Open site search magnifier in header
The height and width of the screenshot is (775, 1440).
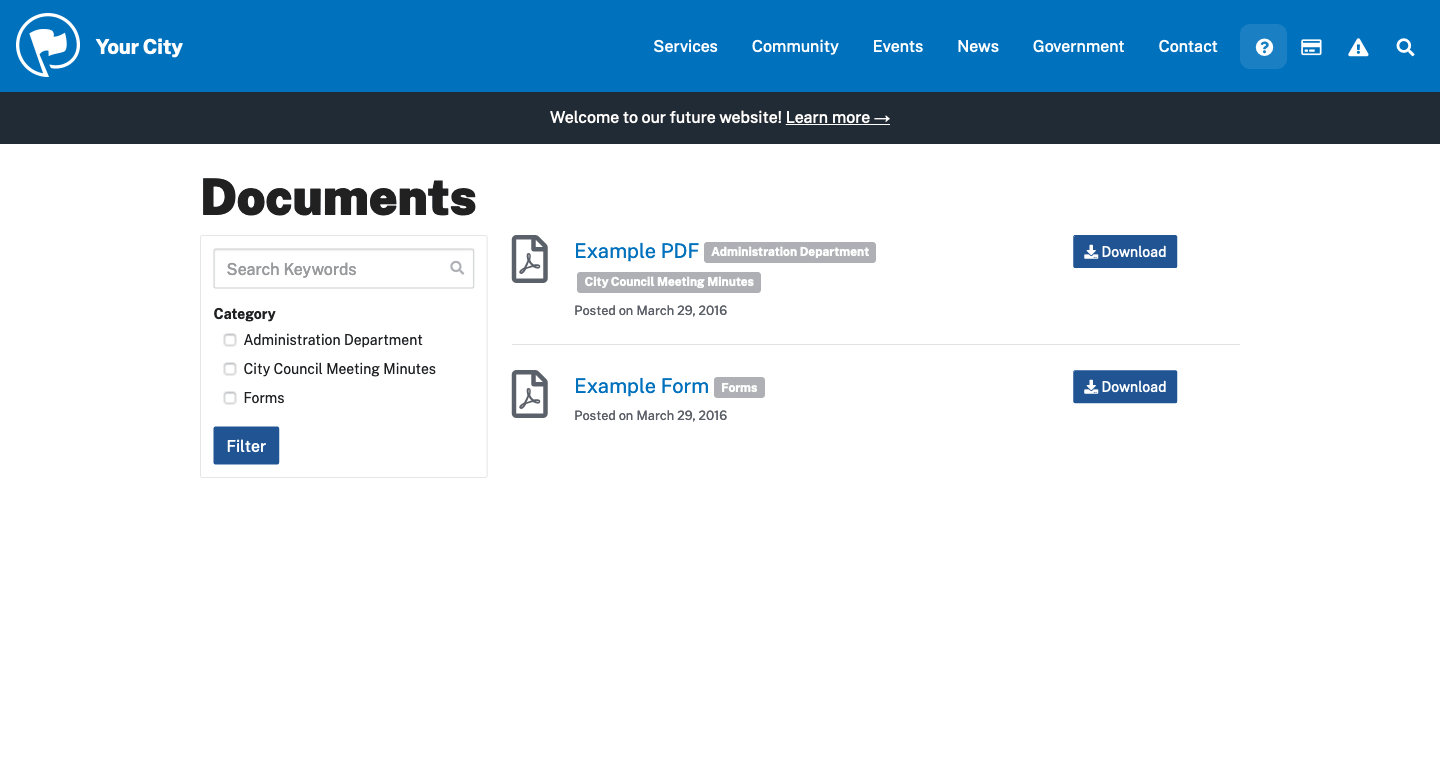tap(1405, 47)
